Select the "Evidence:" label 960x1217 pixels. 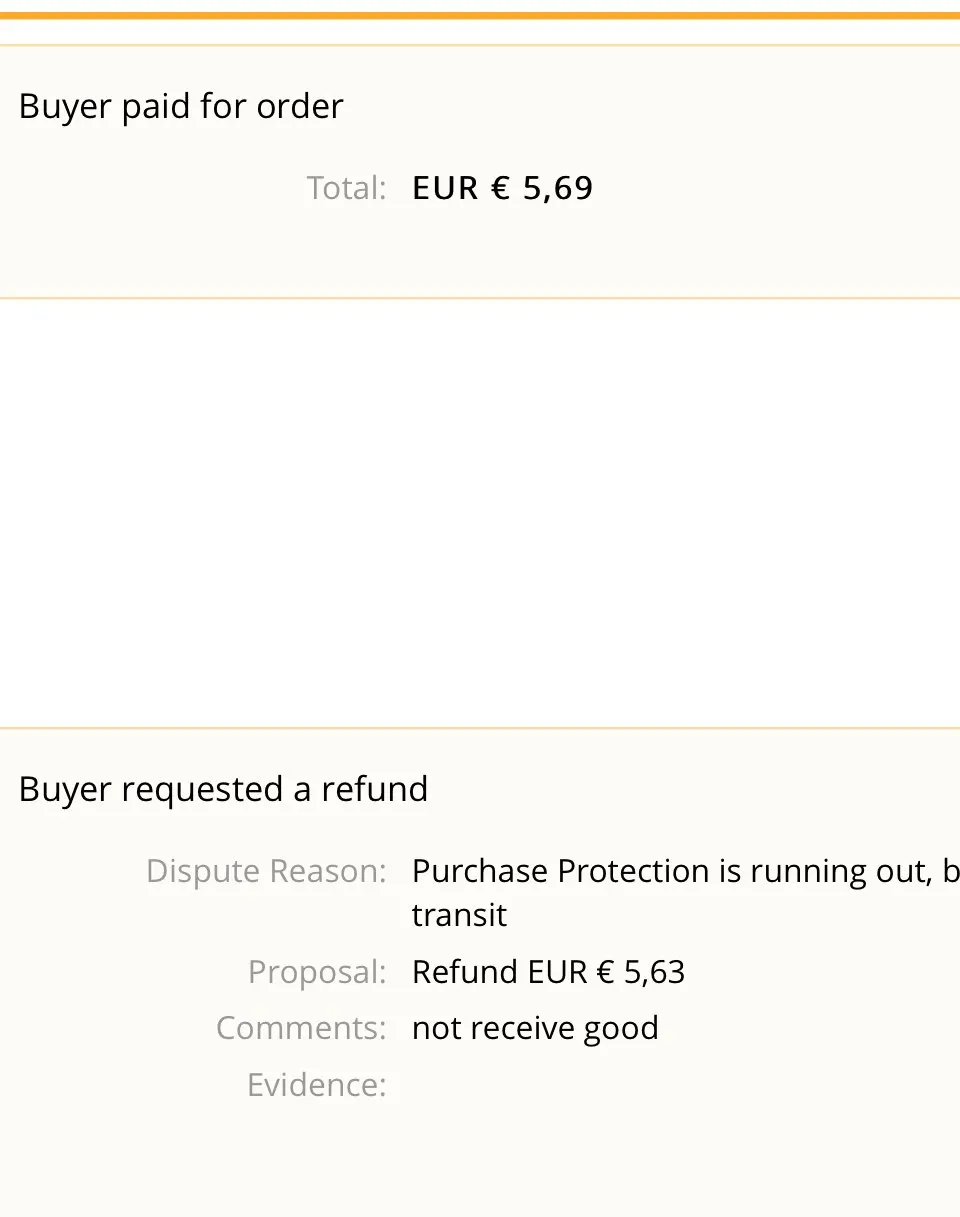coord(317,1085)
